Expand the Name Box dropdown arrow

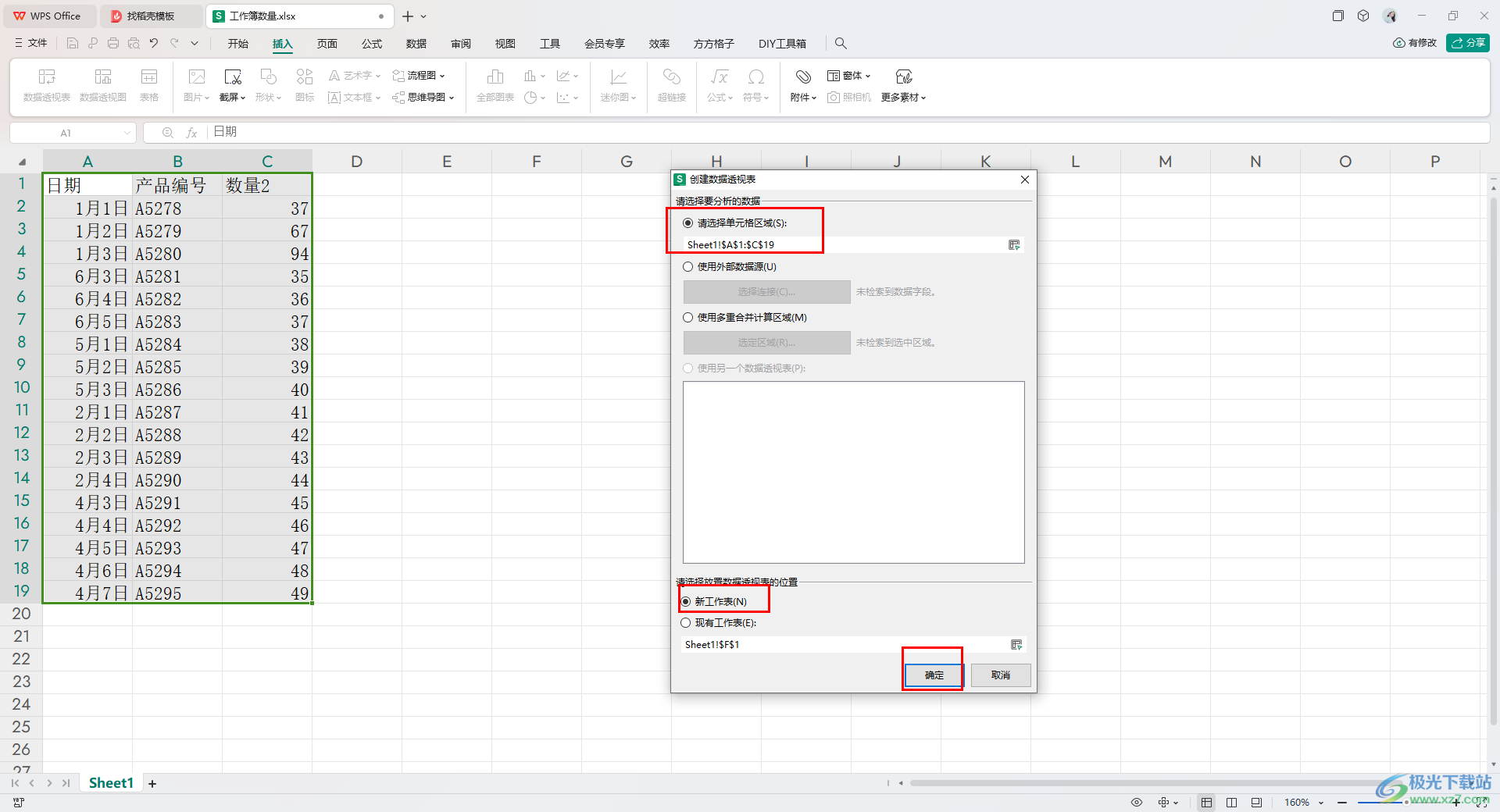coord(127,133)
